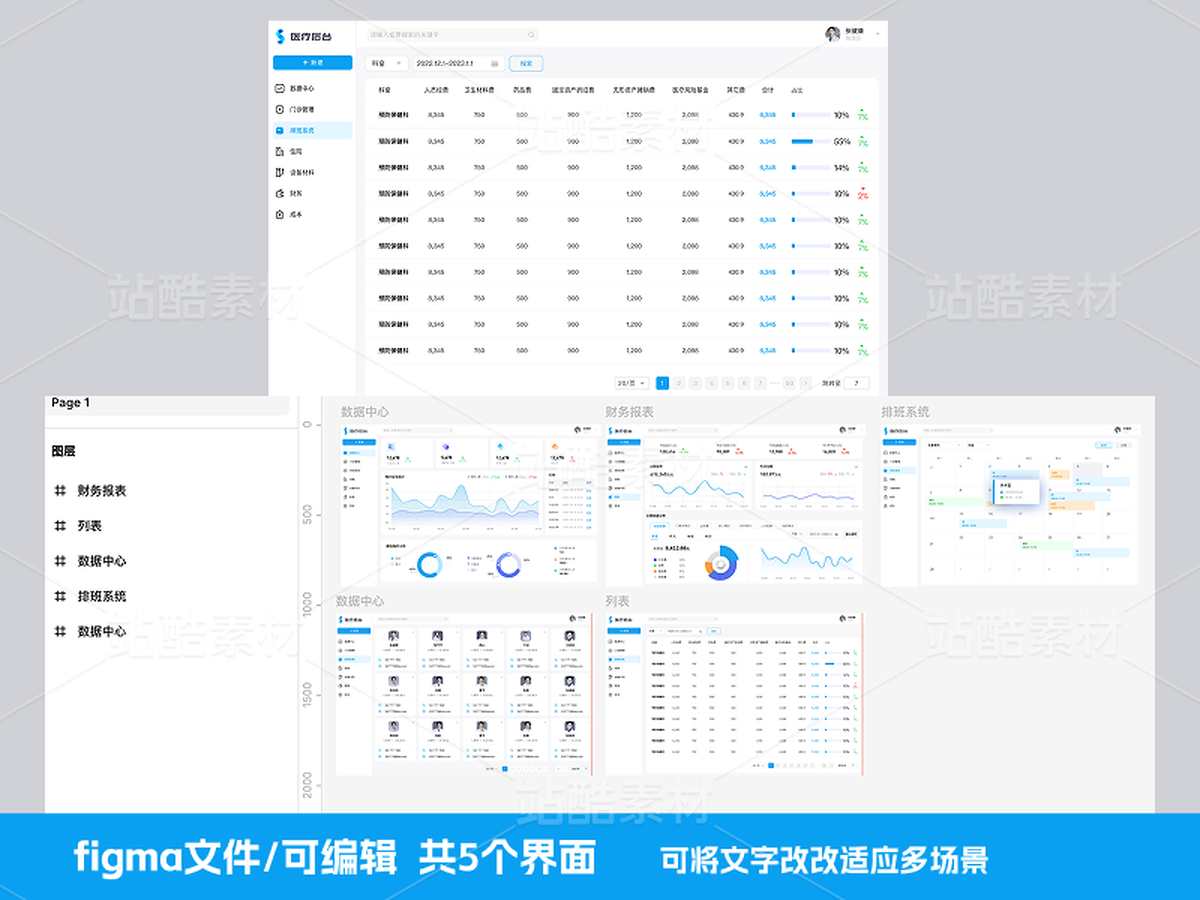Screen dimensions: 1200x900
Task: Select the 列表 layer in the layers panel
Action: point(90,525)
